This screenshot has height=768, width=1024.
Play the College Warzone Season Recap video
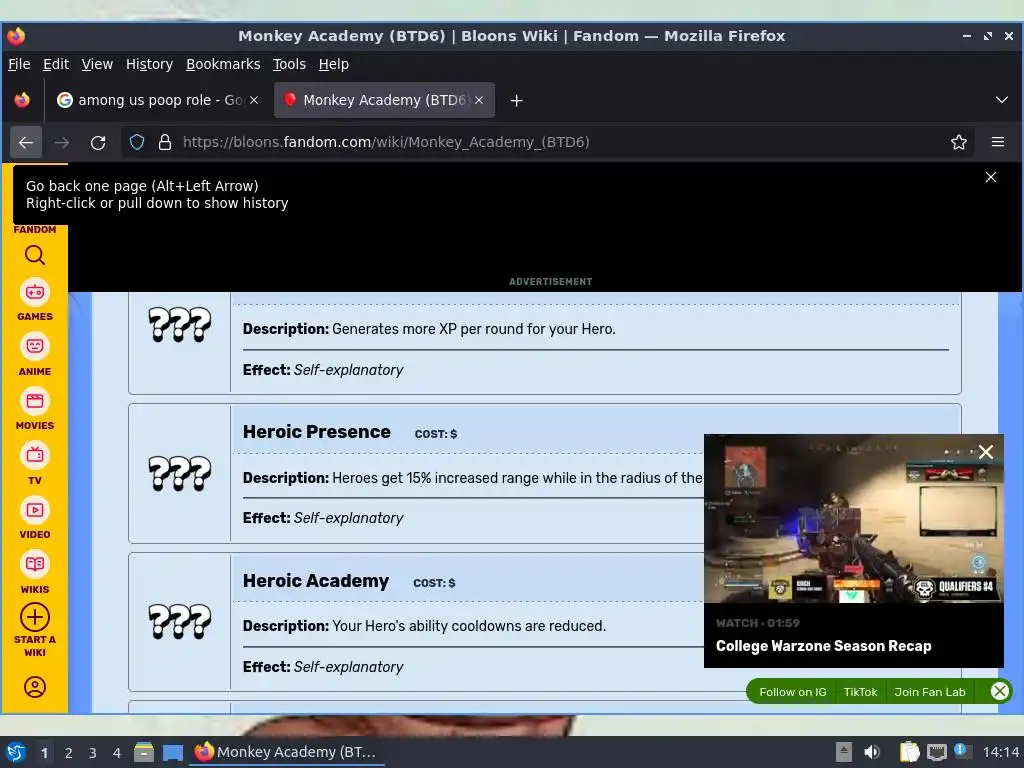coord(854,519)
